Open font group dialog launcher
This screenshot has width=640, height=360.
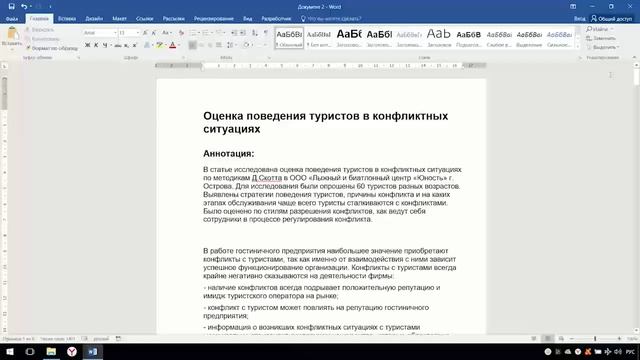coord(183,58)
